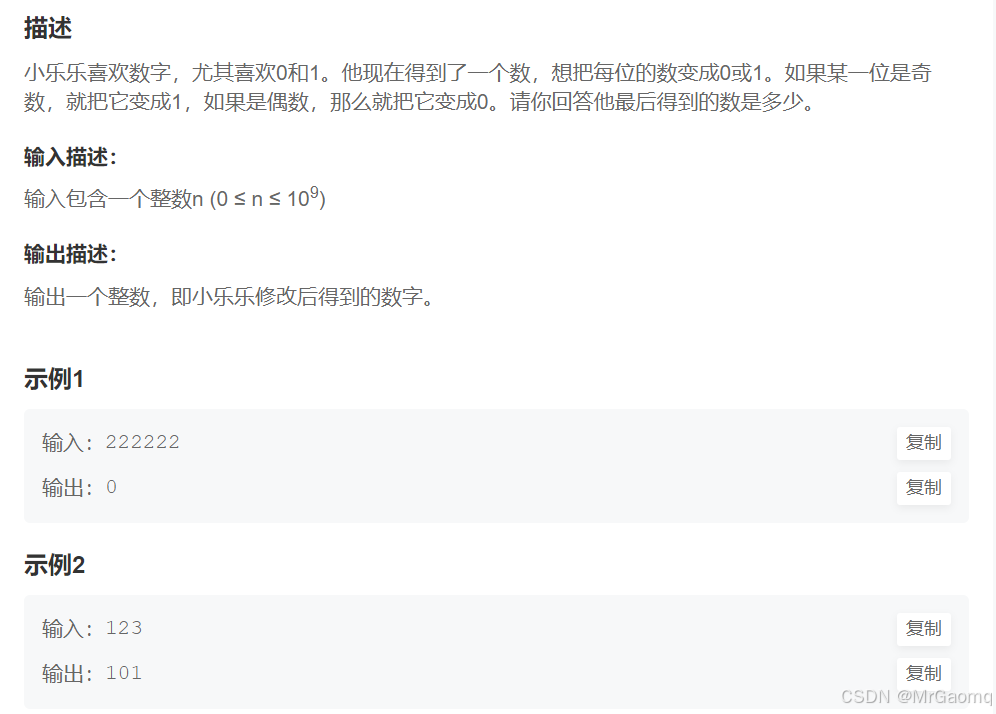
Task: Click the 101 sample output text
Action: point(124,673)
